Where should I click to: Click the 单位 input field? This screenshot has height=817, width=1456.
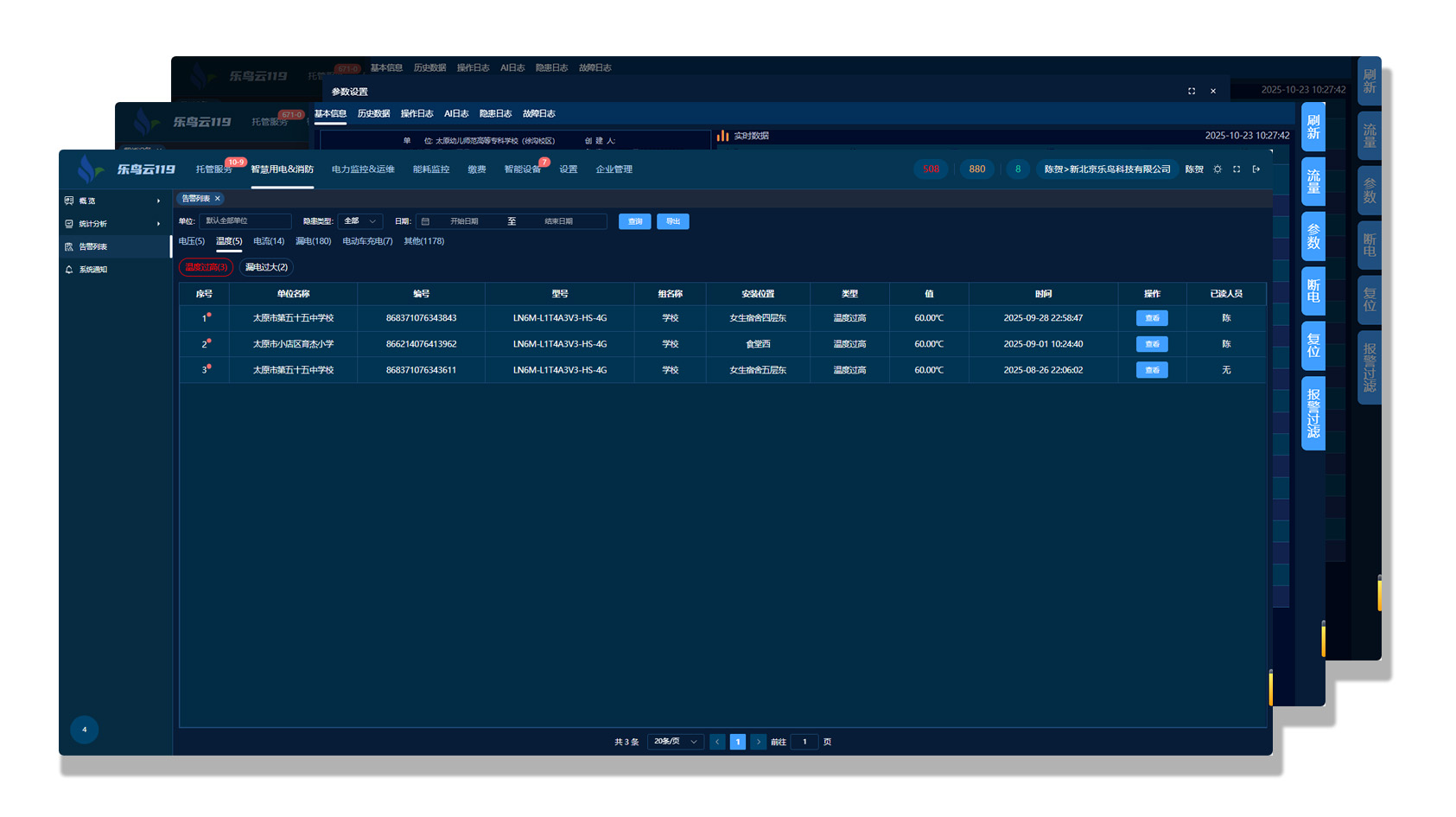[x=245, y=221]
